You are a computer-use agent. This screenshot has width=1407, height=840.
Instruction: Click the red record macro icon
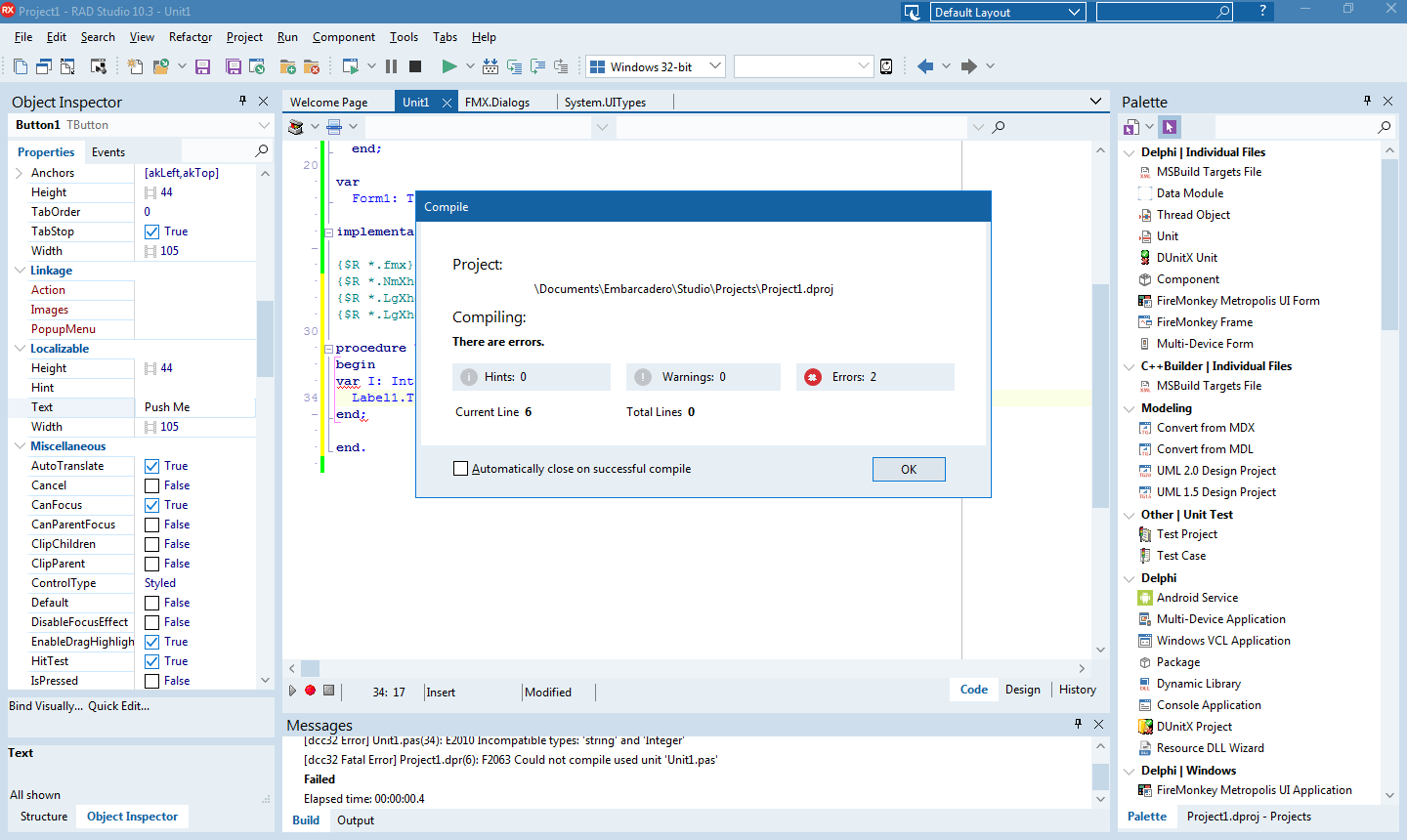pyautogui.click(x=310, y=691)
